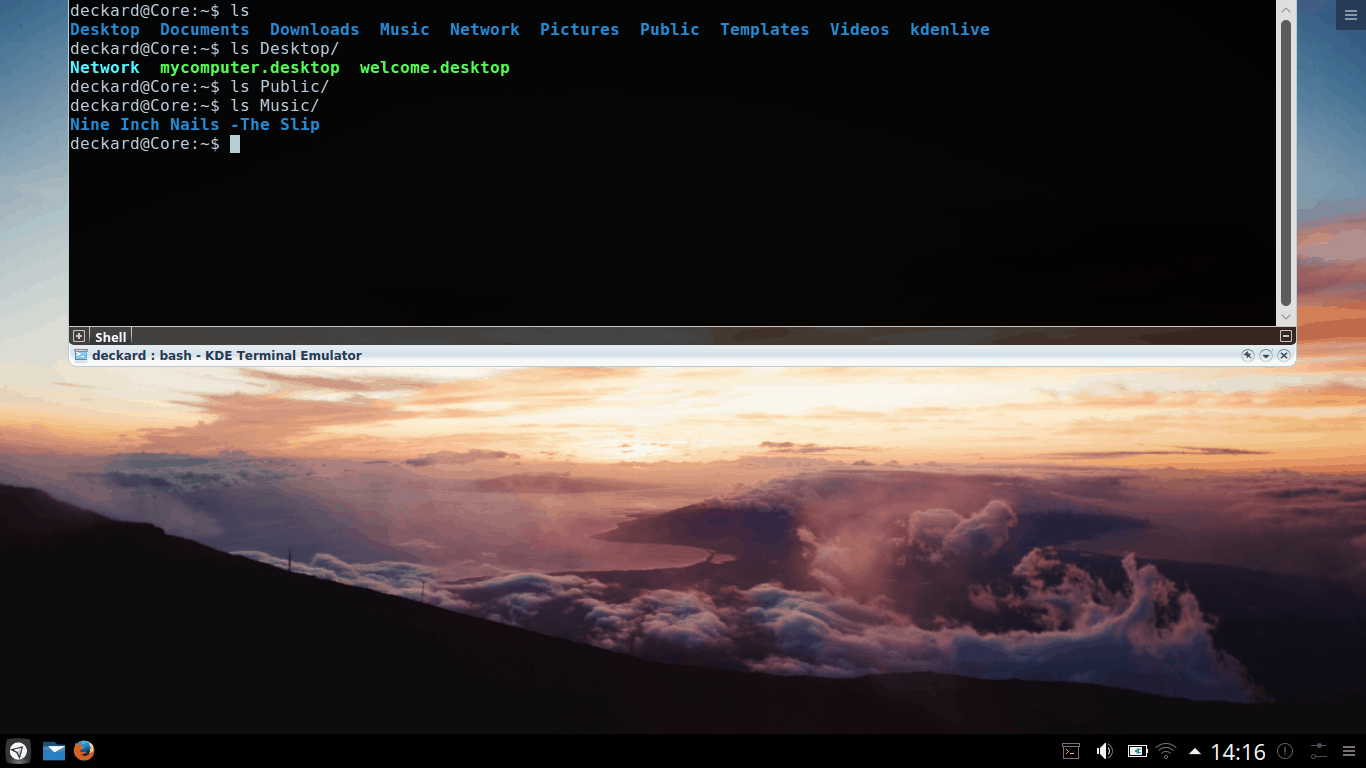The image size is (1366, 768).
Task: Click 'deckard : bash - KDE Terminal Emulator' title
Action: [x=227, y=355]
